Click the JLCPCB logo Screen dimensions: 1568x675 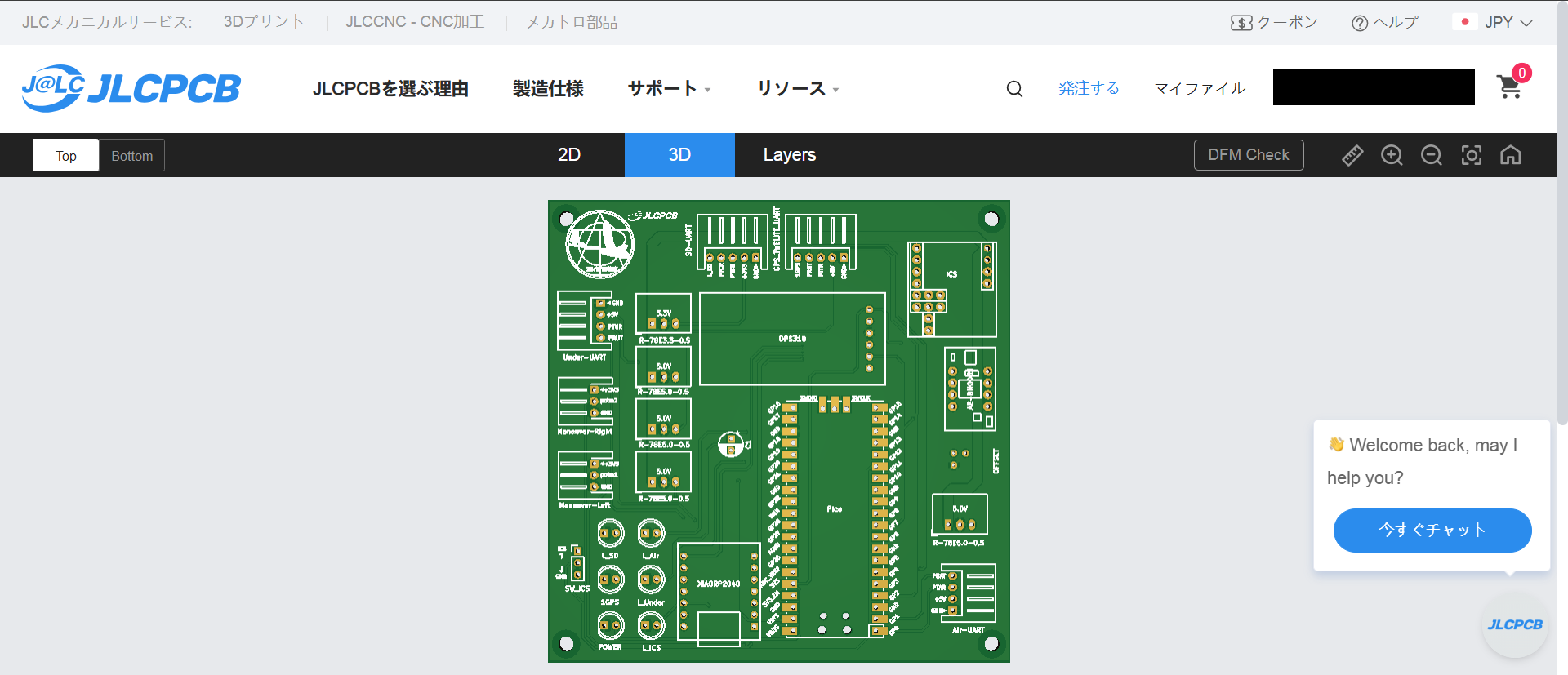tap(131, 88)
